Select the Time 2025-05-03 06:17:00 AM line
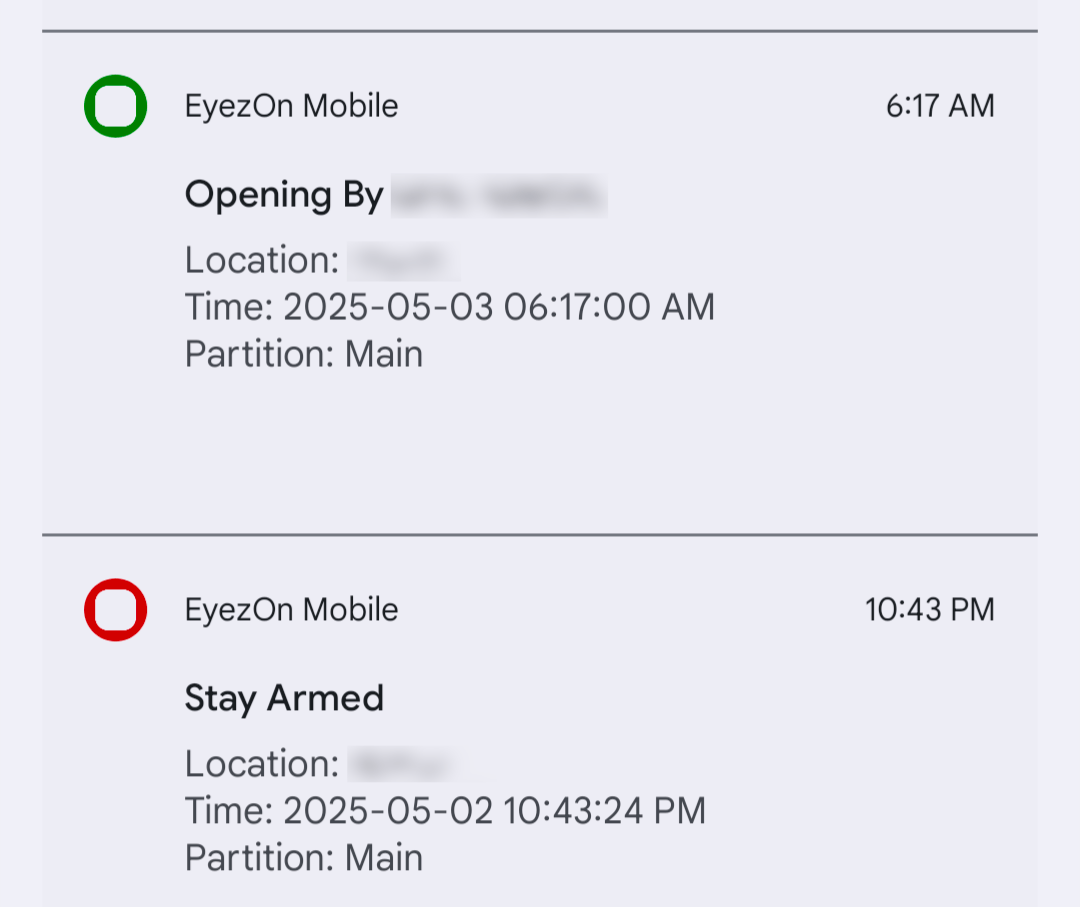The width and height of the screenshot is (1080, 907). [x=450, y=307]
